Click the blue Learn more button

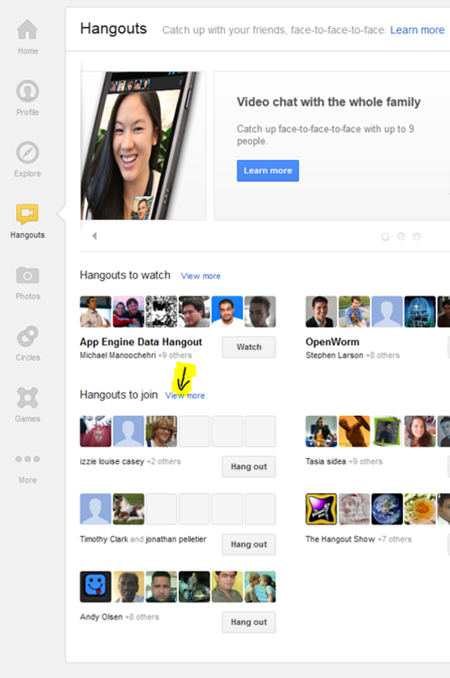click(x=268, y=171)
